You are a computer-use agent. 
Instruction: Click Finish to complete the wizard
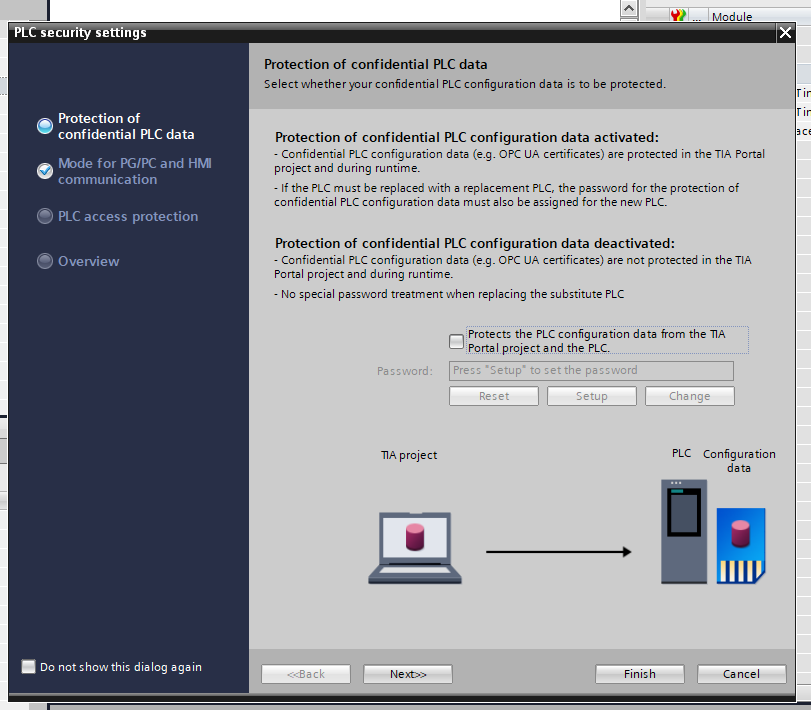tap(640, 674)
